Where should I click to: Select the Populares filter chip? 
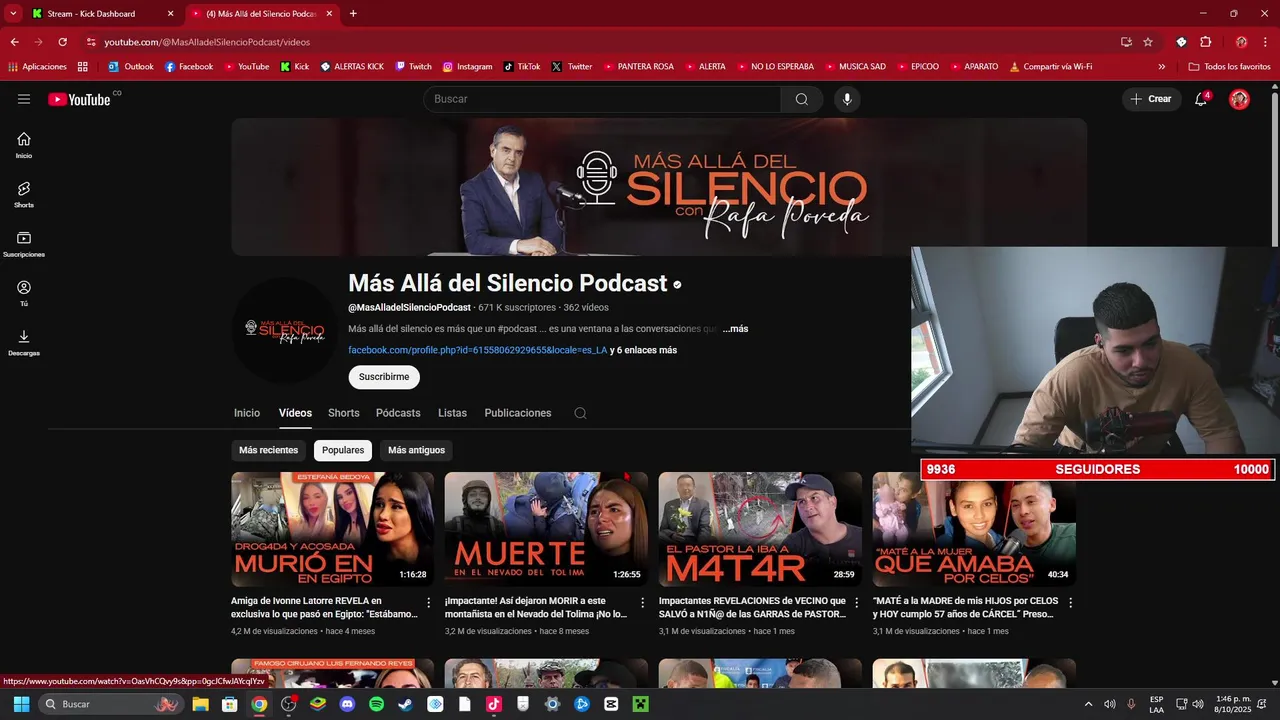[x=343, y=450]
